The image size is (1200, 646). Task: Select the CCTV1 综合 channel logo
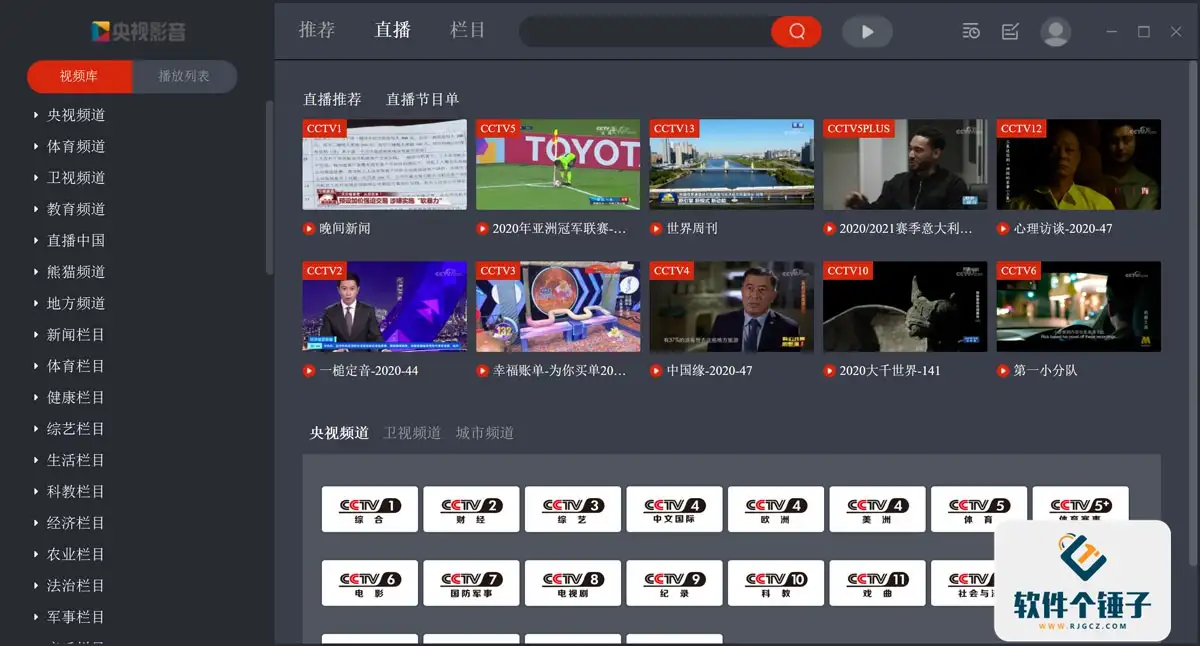370,509
